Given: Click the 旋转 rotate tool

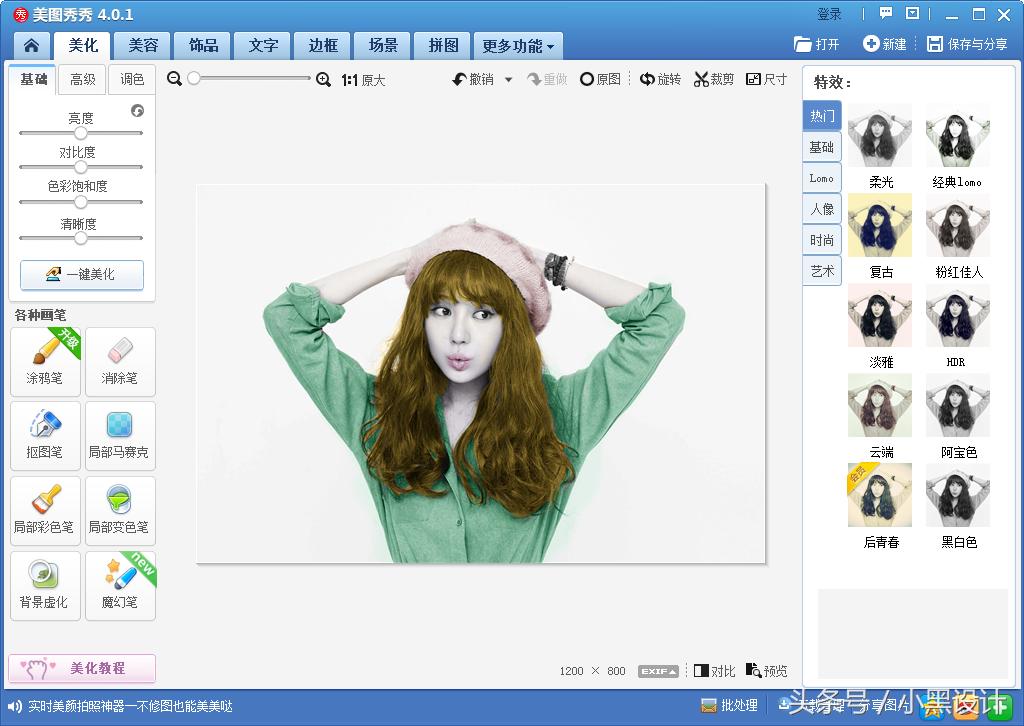Looking at the screenshot, I should click(660, 79).
